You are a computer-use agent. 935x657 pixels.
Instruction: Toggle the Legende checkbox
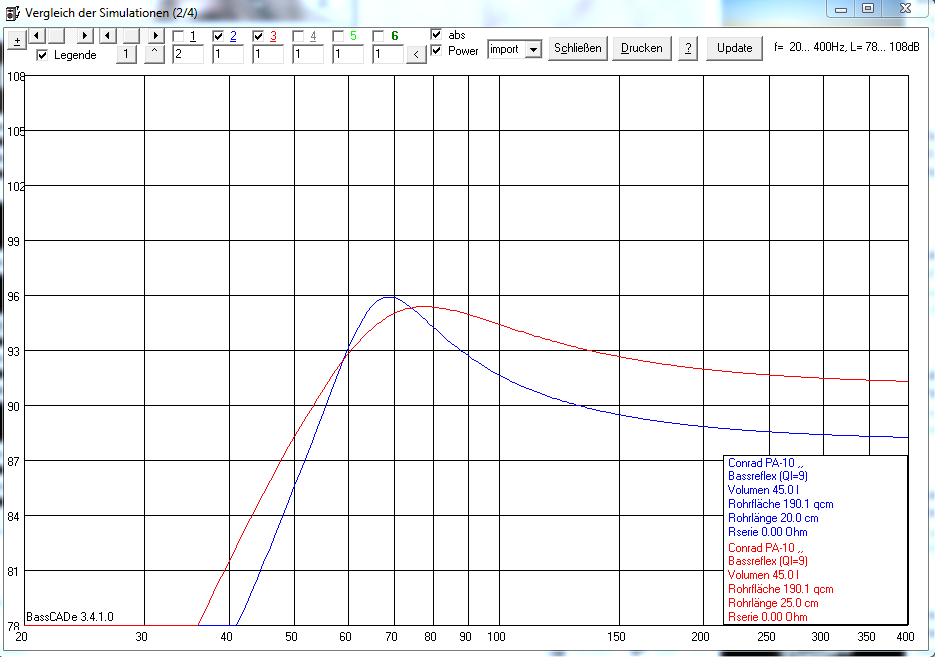click(42, 55)
